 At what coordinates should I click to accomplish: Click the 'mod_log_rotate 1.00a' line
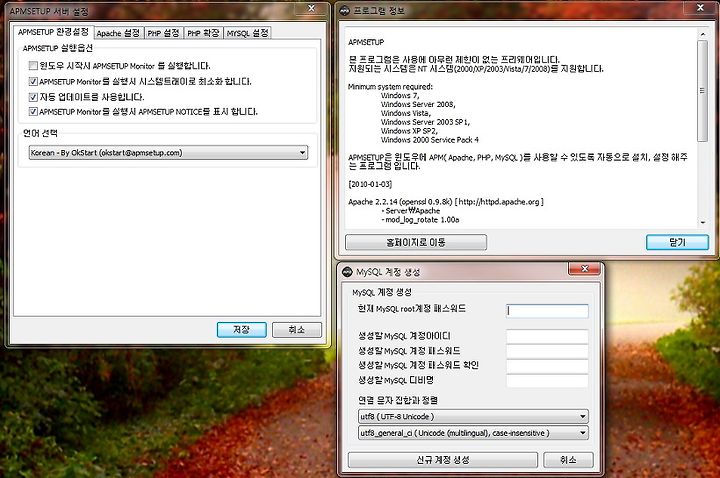pos(422,219)
